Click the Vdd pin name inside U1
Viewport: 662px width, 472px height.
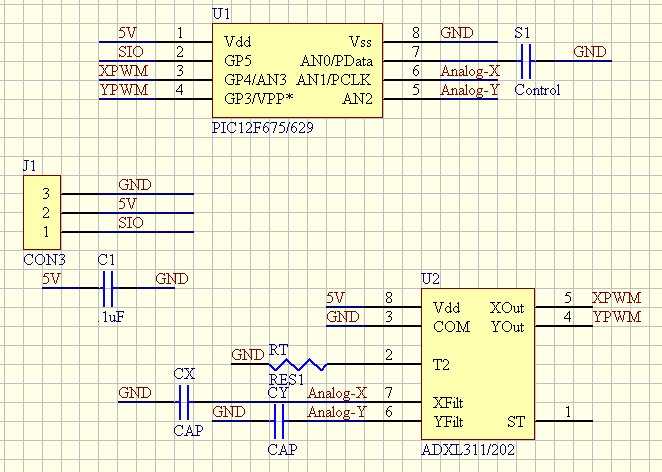[238, 42]
